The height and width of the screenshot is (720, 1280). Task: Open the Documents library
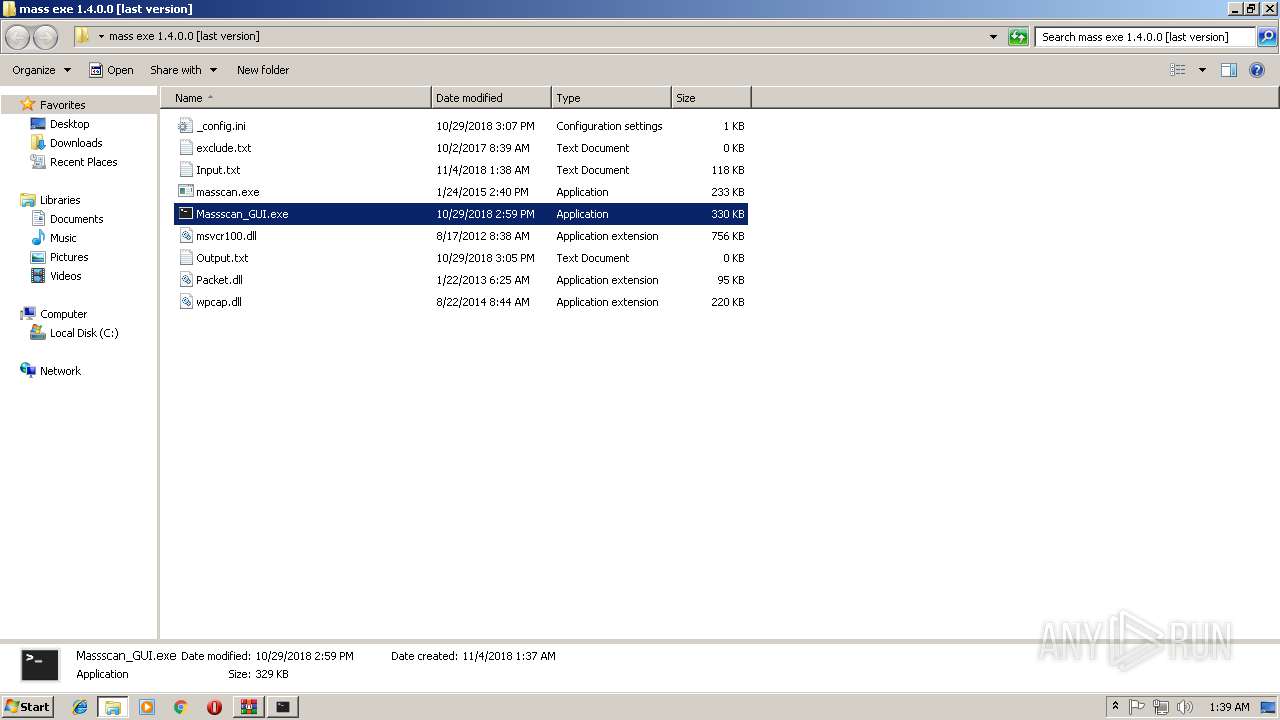[76, 219]
